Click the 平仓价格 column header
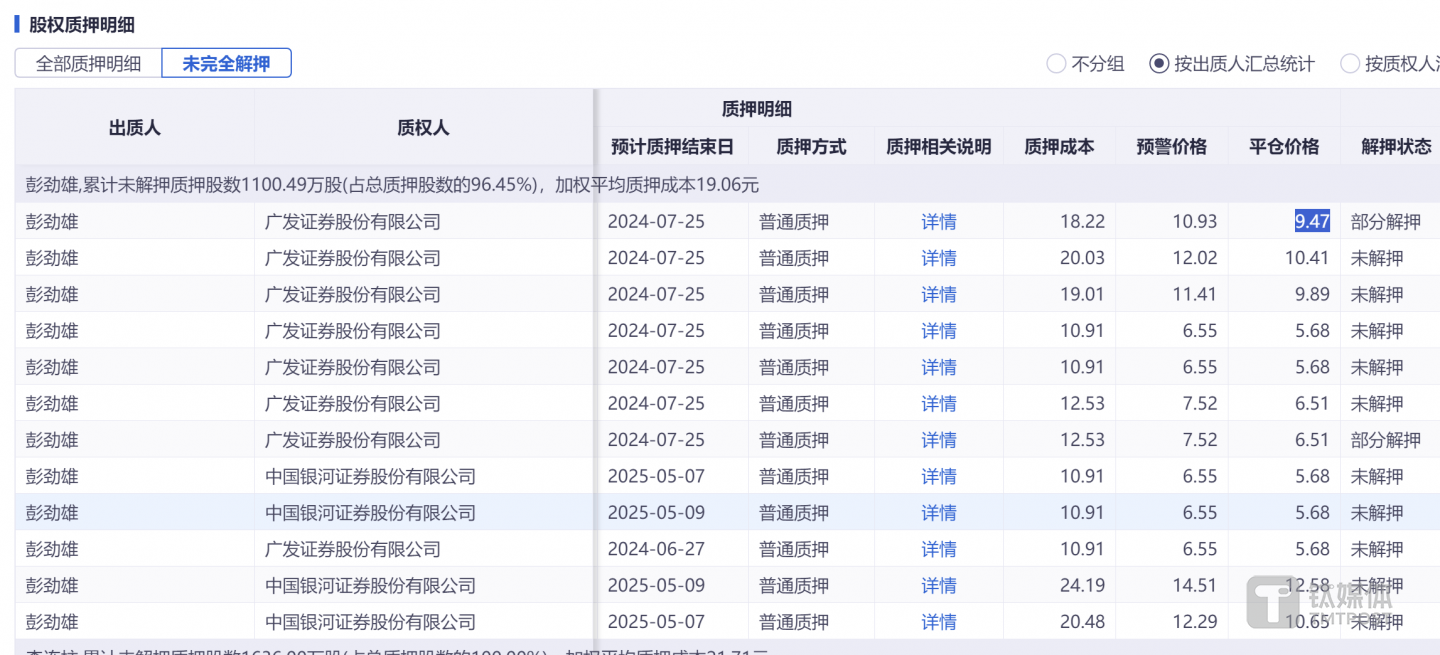1440x655 pixels. [1284, 147]
